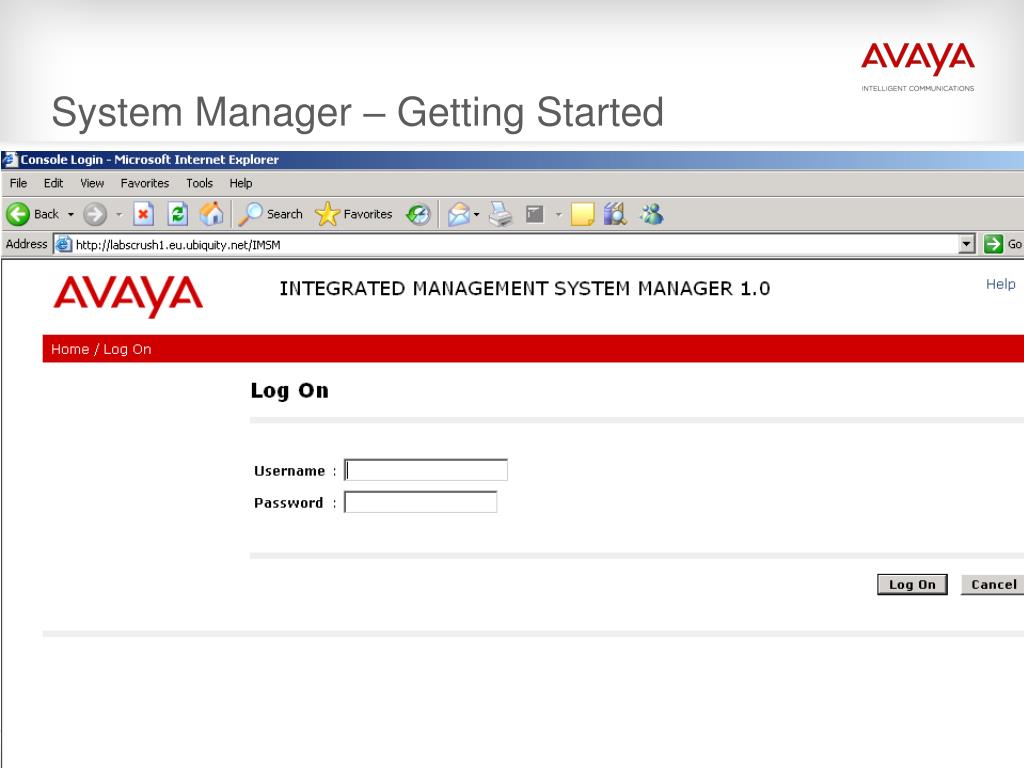
Task: Click the Back arrow button
Action: (x=18, y=214)
